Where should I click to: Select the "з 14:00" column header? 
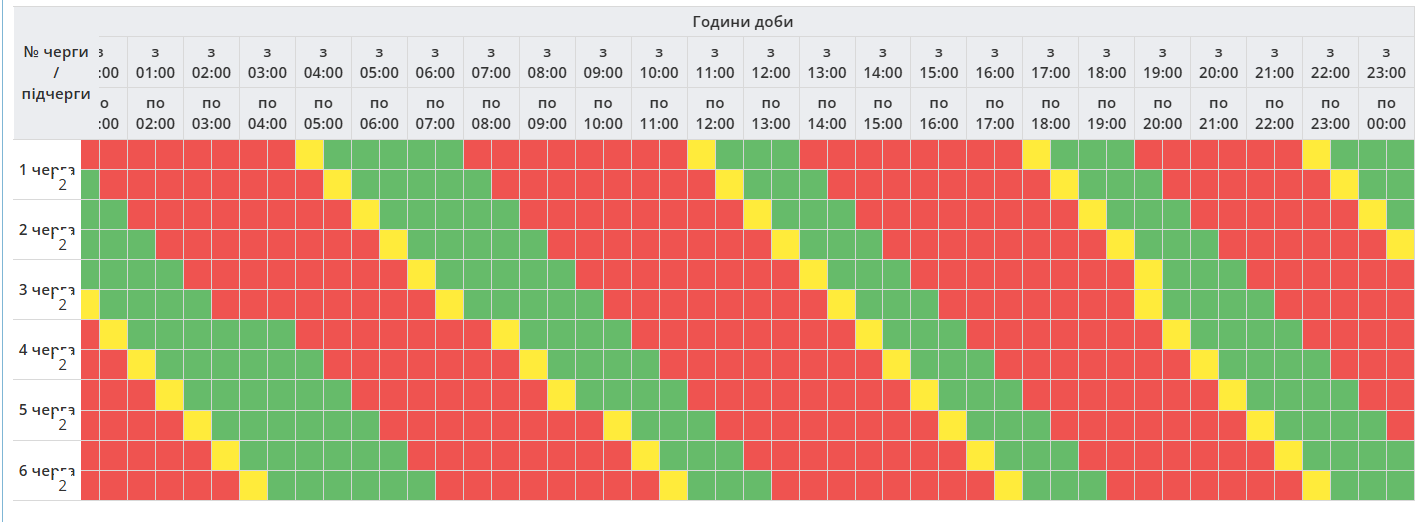coord(882,62)
